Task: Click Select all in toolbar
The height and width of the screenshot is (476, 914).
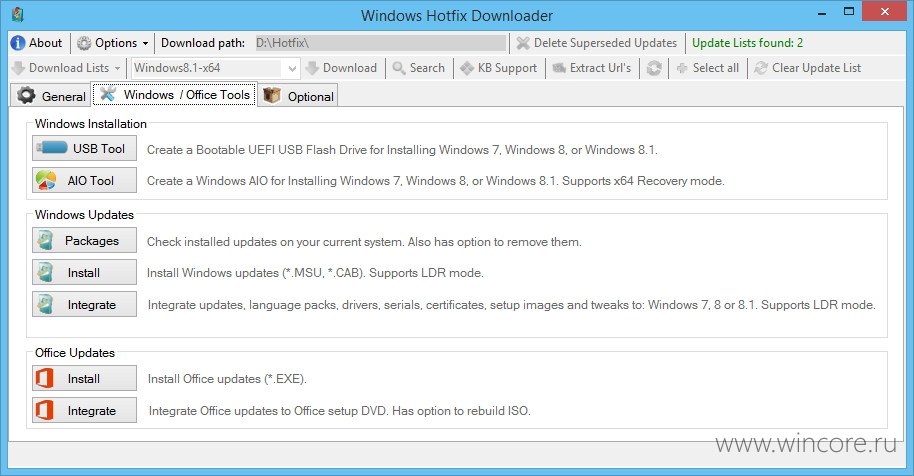Action: [x=707, y=68]
